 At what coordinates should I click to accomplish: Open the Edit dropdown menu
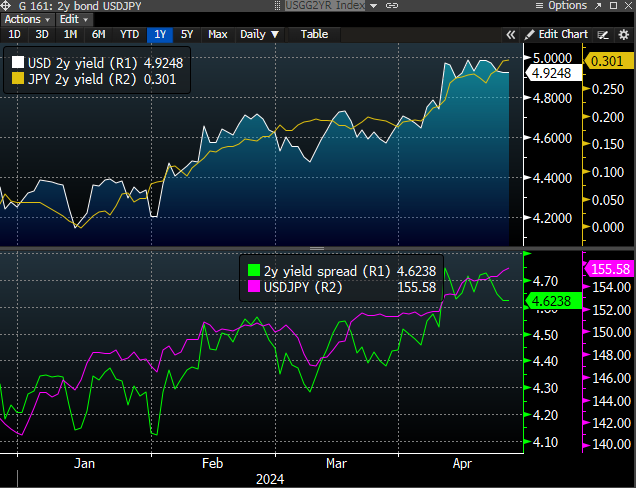point(71,19)
